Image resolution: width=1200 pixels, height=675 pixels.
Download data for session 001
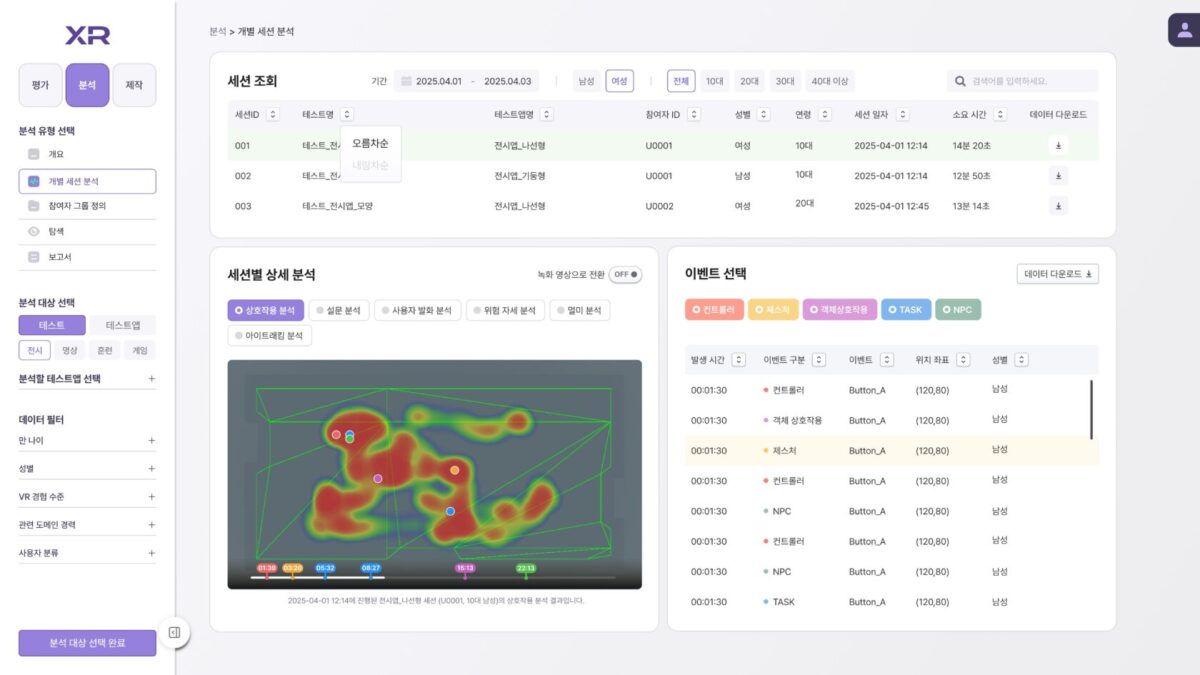(1058, 145)
